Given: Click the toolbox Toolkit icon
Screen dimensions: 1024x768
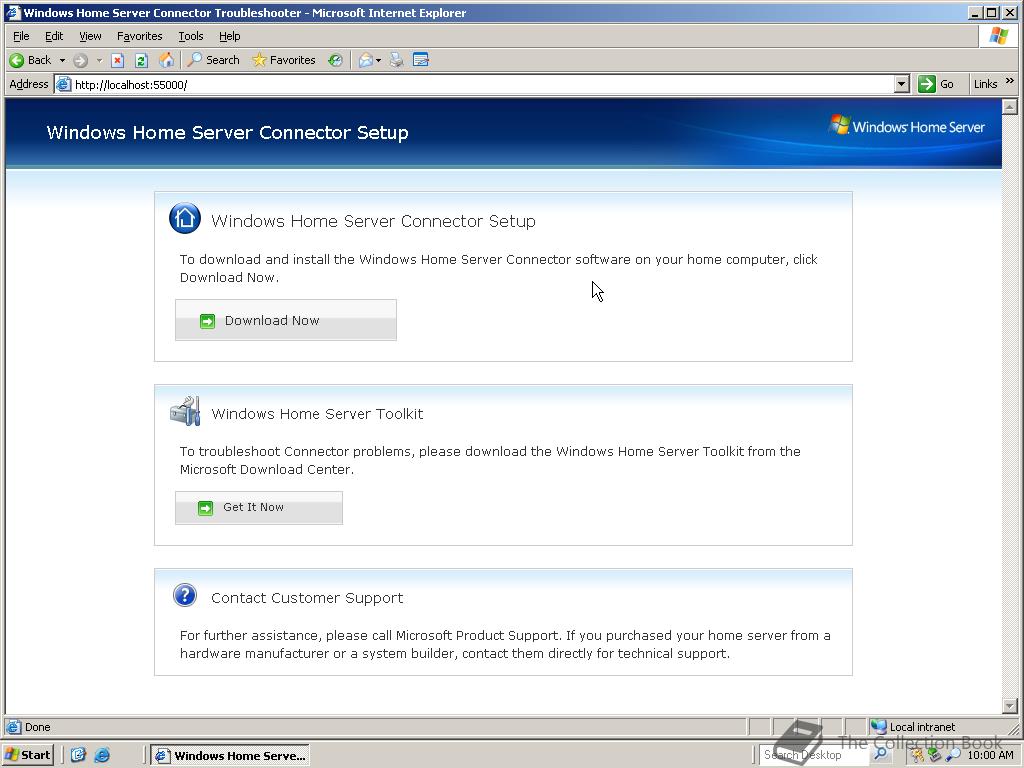Looking at the screenshot, I should tap(185, 411).
